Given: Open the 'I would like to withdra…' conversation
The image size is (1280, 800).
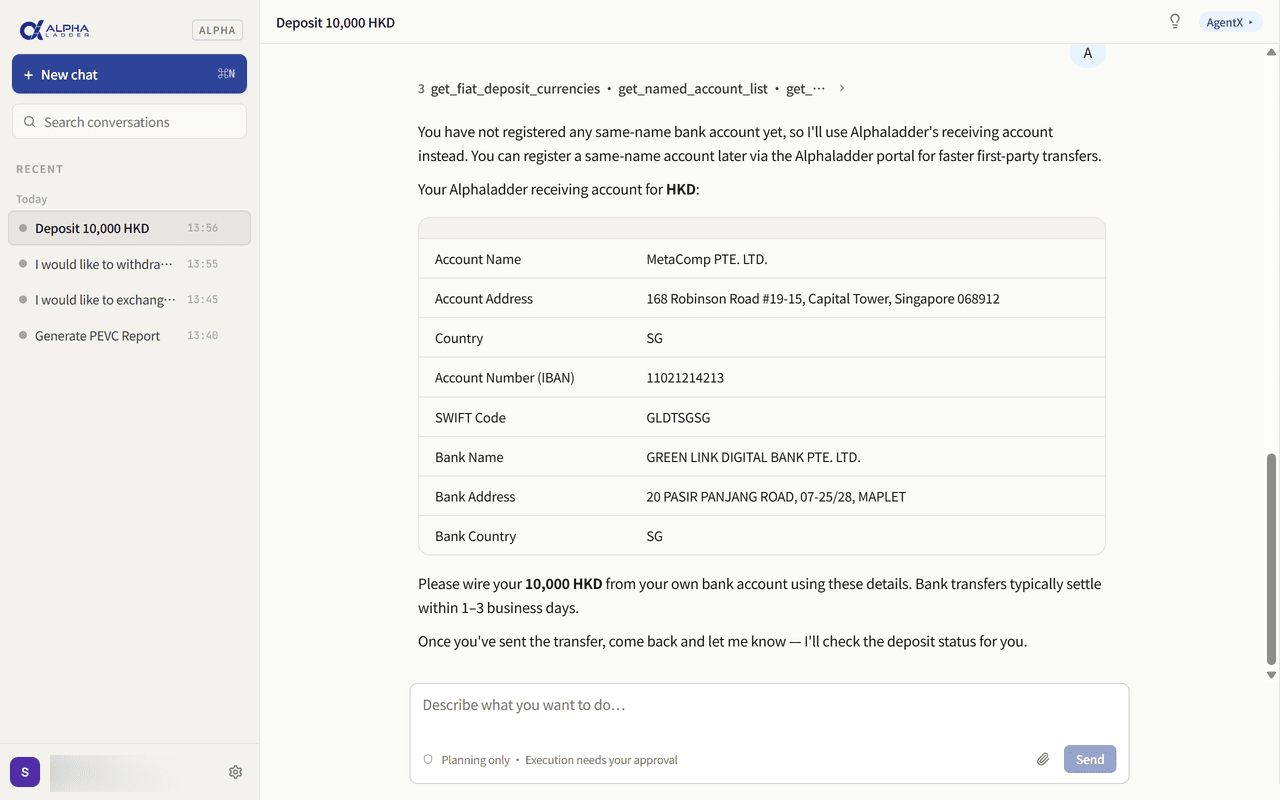Looking at the screenshot, I should pos(129,264).
